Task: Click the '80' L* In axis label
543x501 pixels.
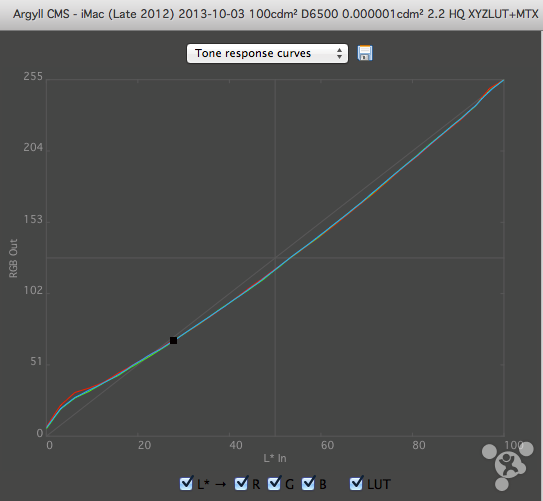Action: (419, 445)
